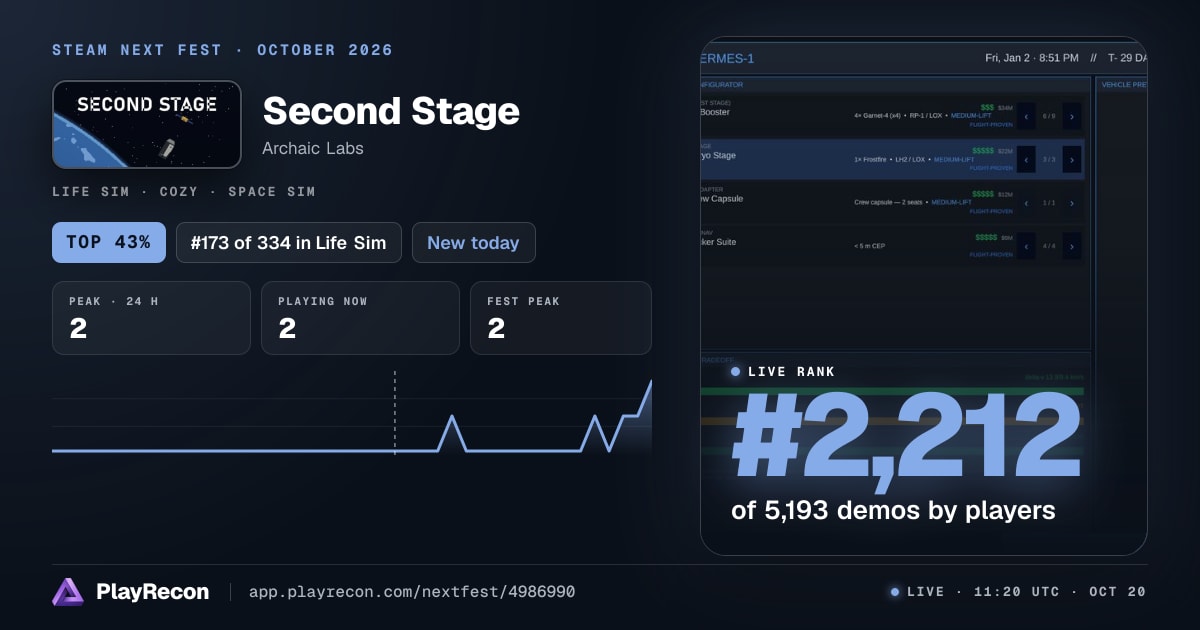
Task: Go to previous option in Cryo Stage row
Action: pyautogui.click(x=1026, y=159)
